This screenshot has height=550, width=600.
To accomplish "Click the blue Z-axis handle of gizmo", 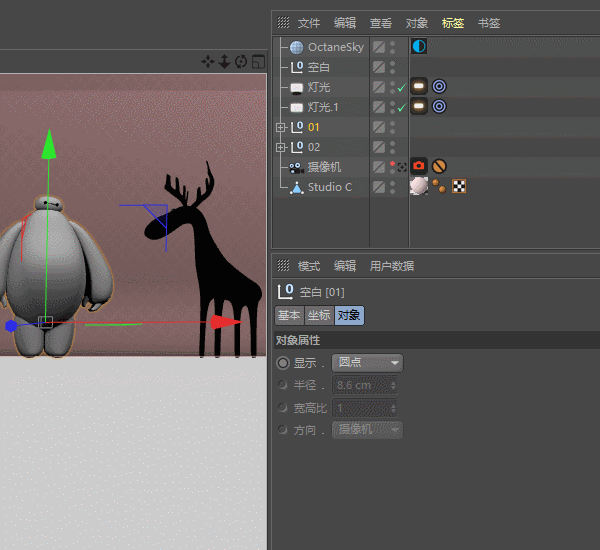I will [11, 326].
